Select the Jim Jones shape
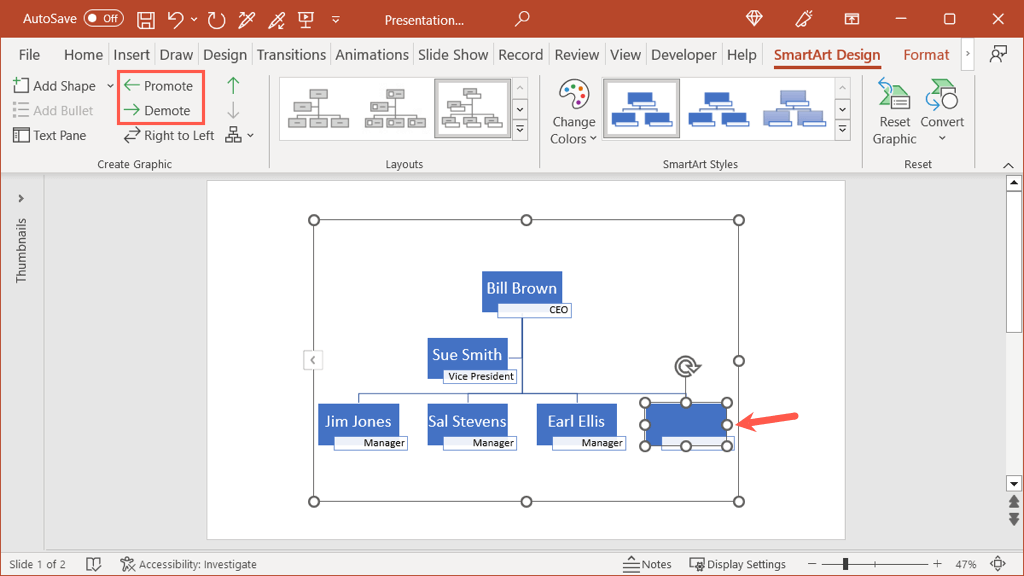 358,421
